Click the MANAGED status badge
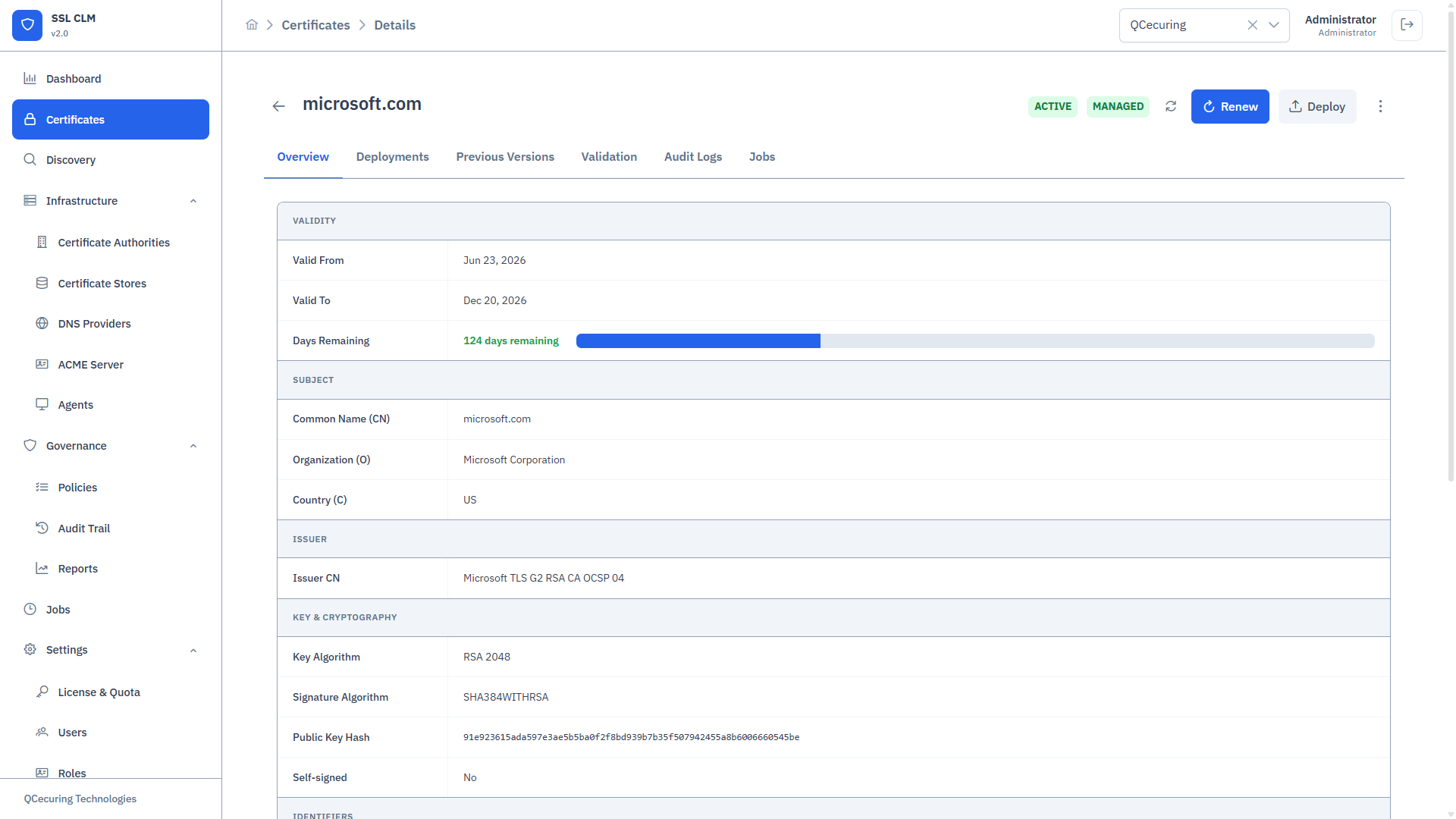 point(1118,106)
